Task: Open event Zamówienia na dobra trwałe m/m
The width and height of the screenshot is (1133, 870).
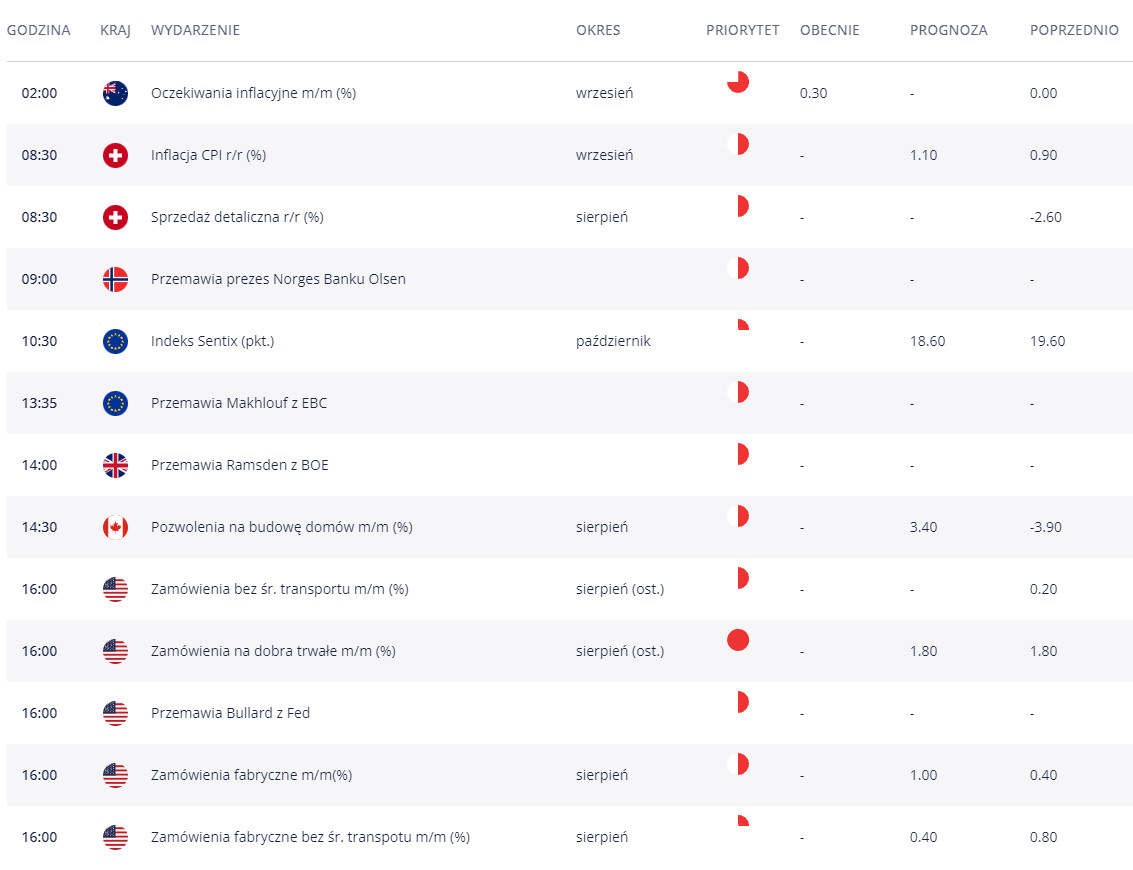Action: click(273, 652)
